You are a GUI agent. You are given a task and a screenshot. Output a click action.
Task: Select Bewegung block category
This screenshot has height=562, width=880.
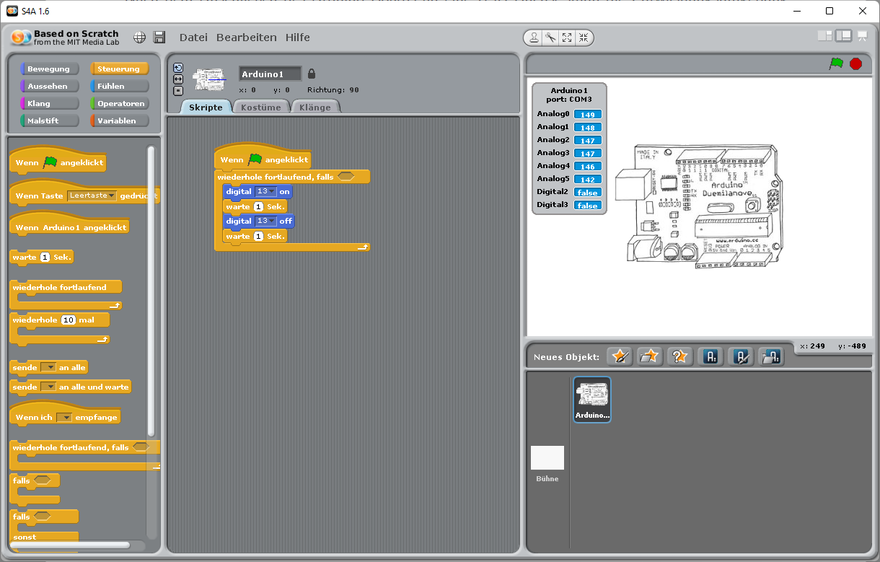pos(49,68)
